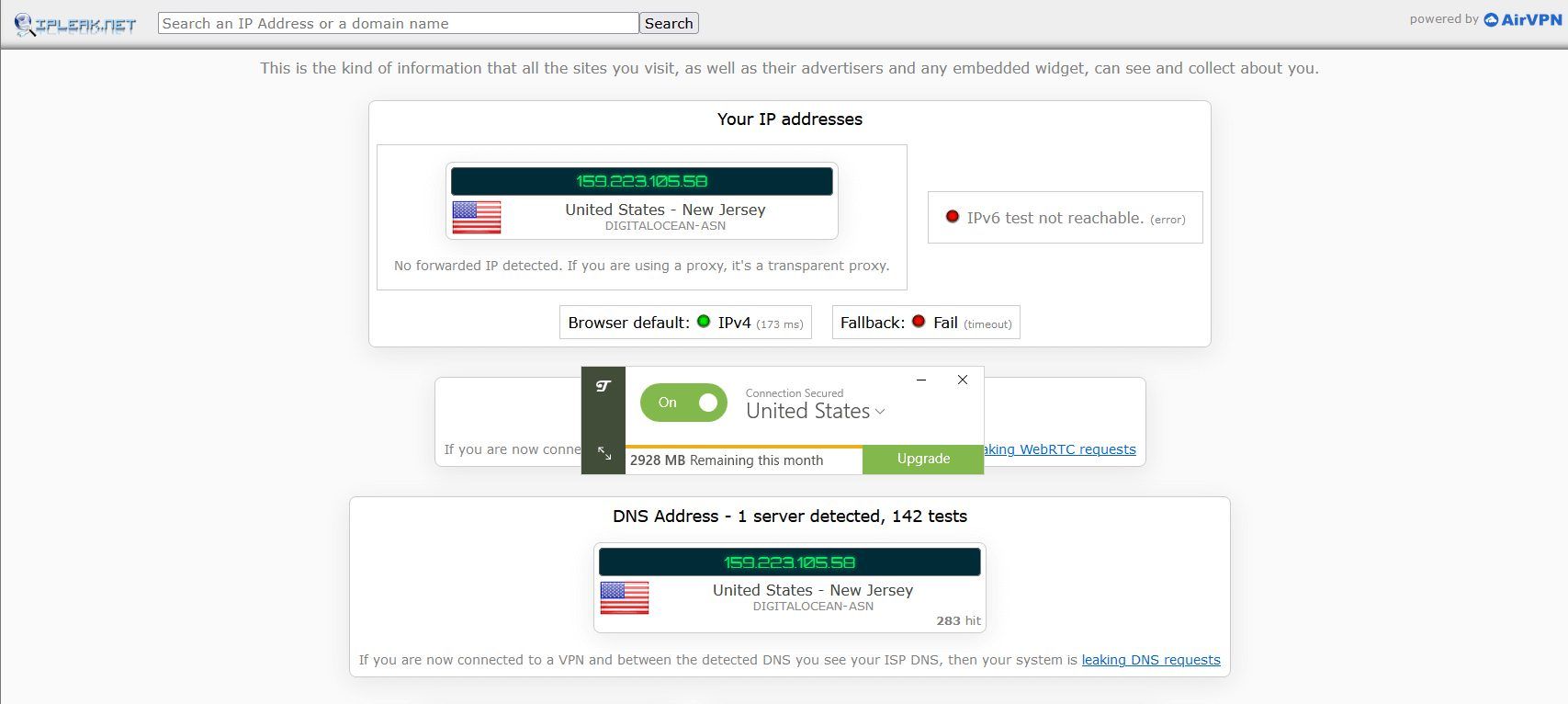Open the United States country dropdown

click(x=816, y=411)
